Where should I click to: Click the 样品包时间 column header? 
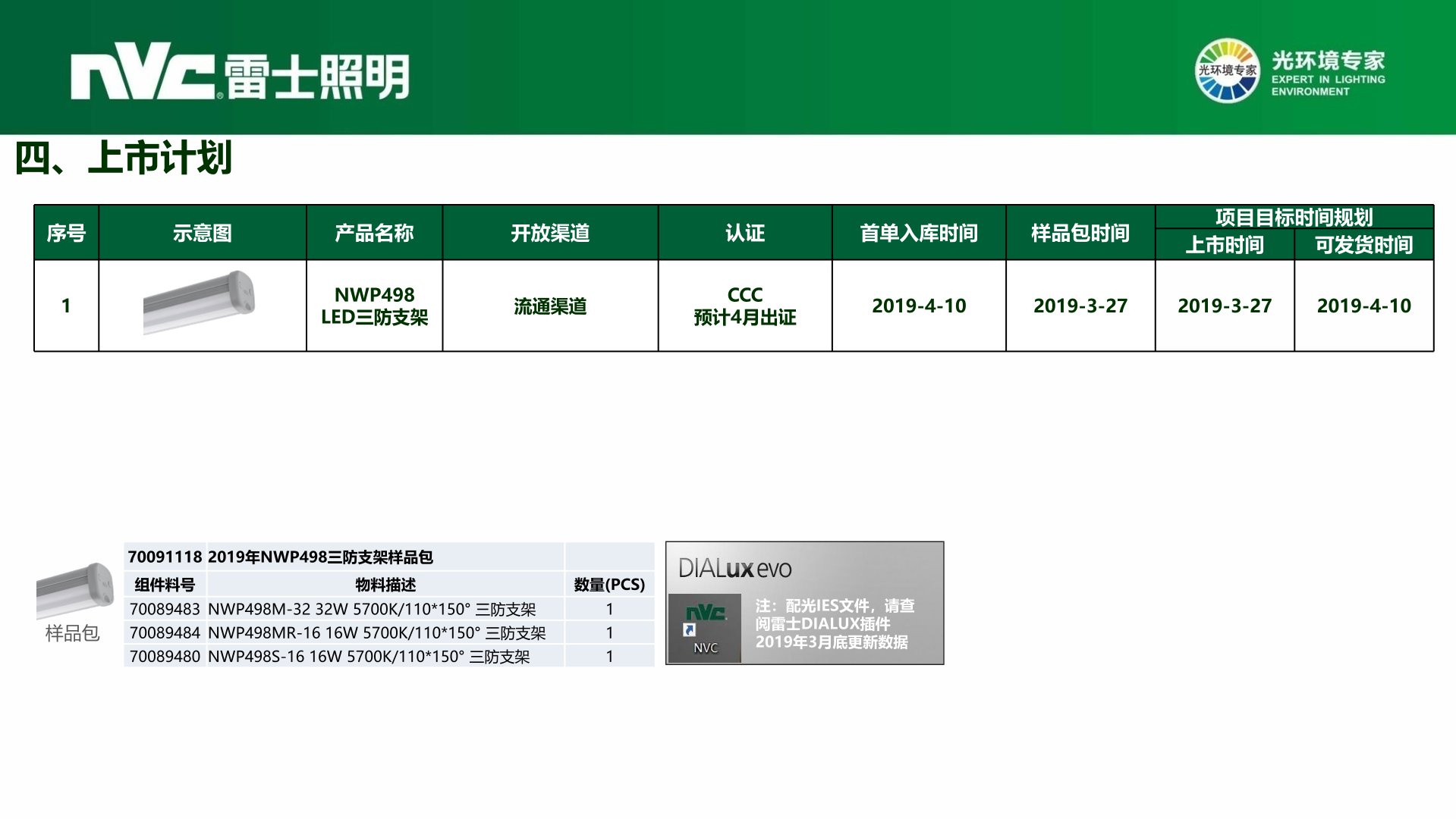click(1080, 233)
